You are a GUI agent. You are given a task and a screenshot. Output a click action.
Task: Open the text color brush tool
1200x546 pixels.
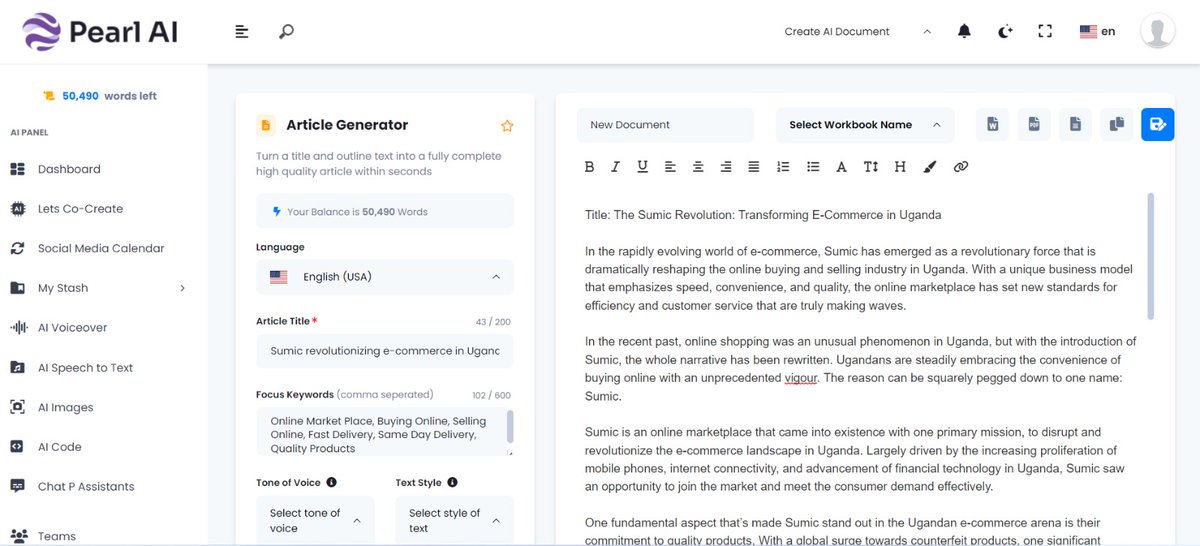[x=930, y=167]
